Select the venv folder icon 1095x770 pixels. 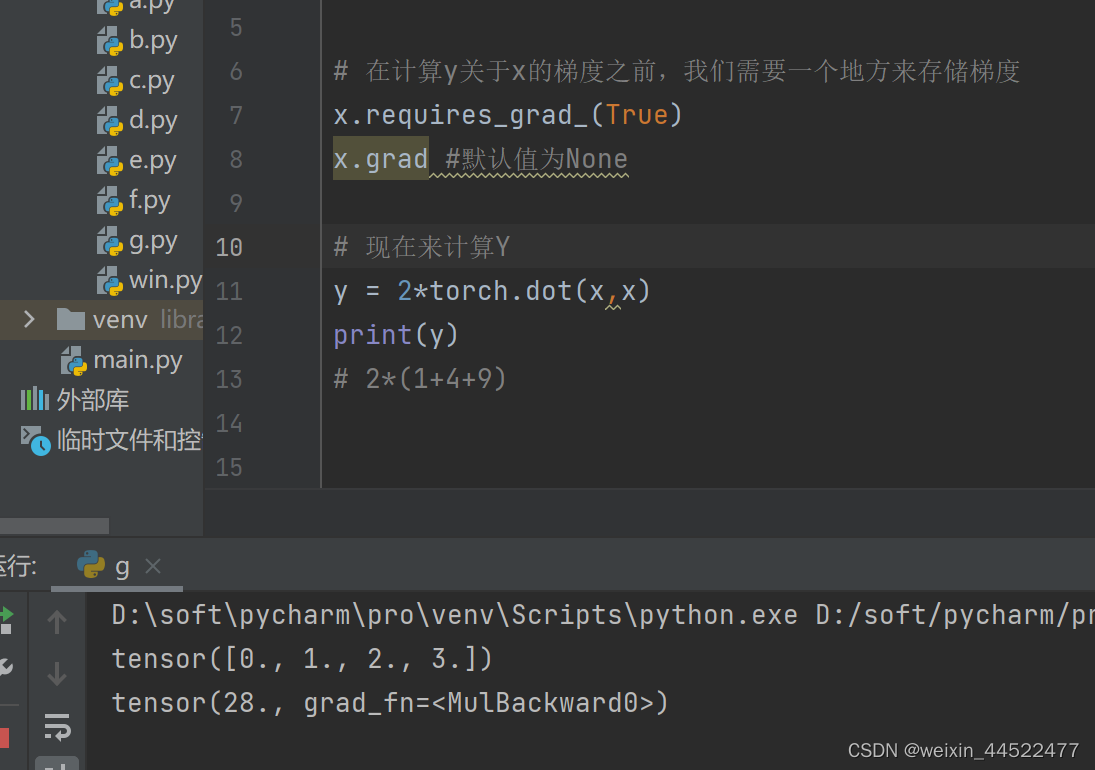tap(71, 320)
